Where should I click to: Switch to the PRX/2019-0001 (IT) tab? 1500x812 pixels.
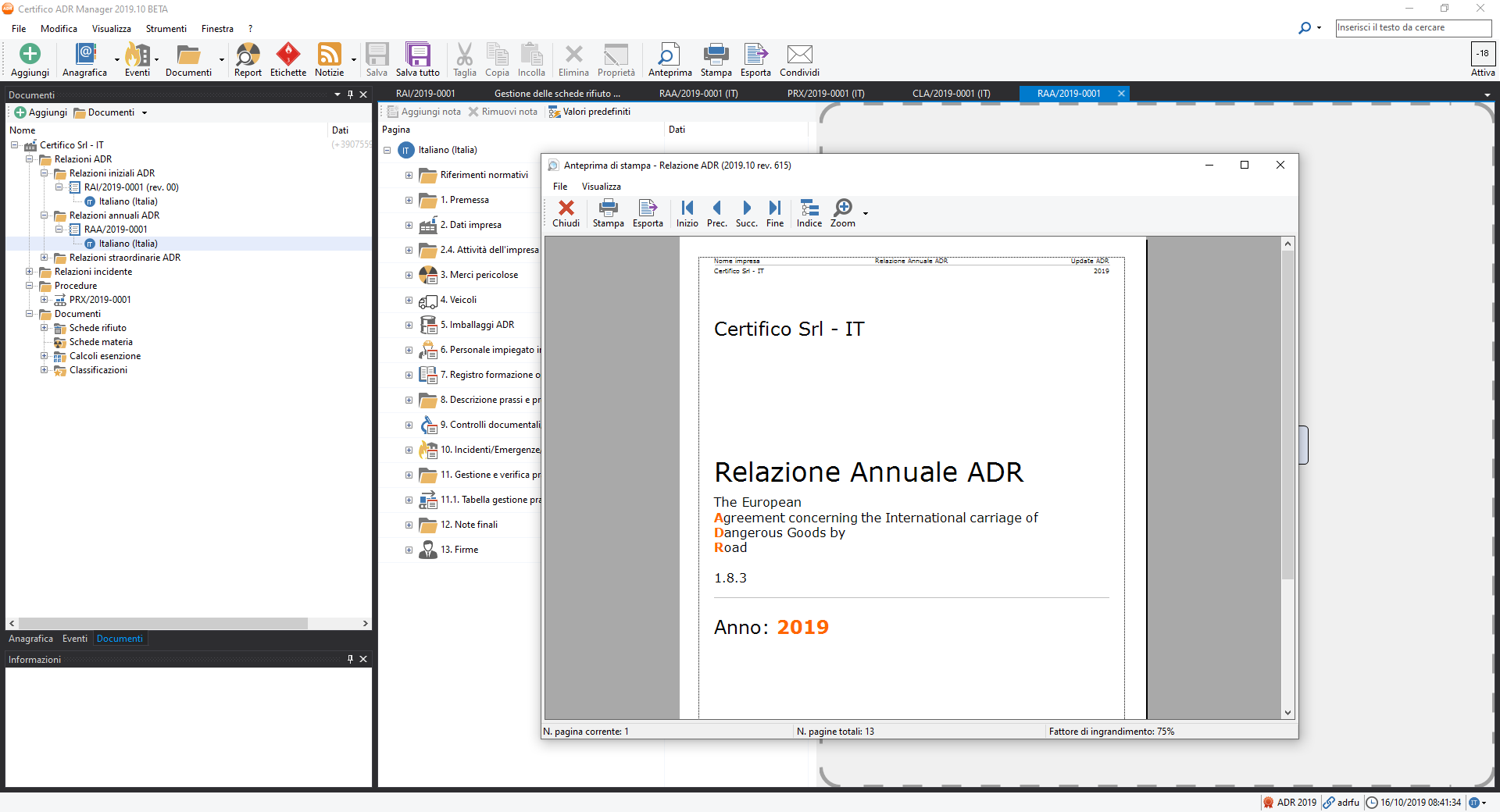825,94
